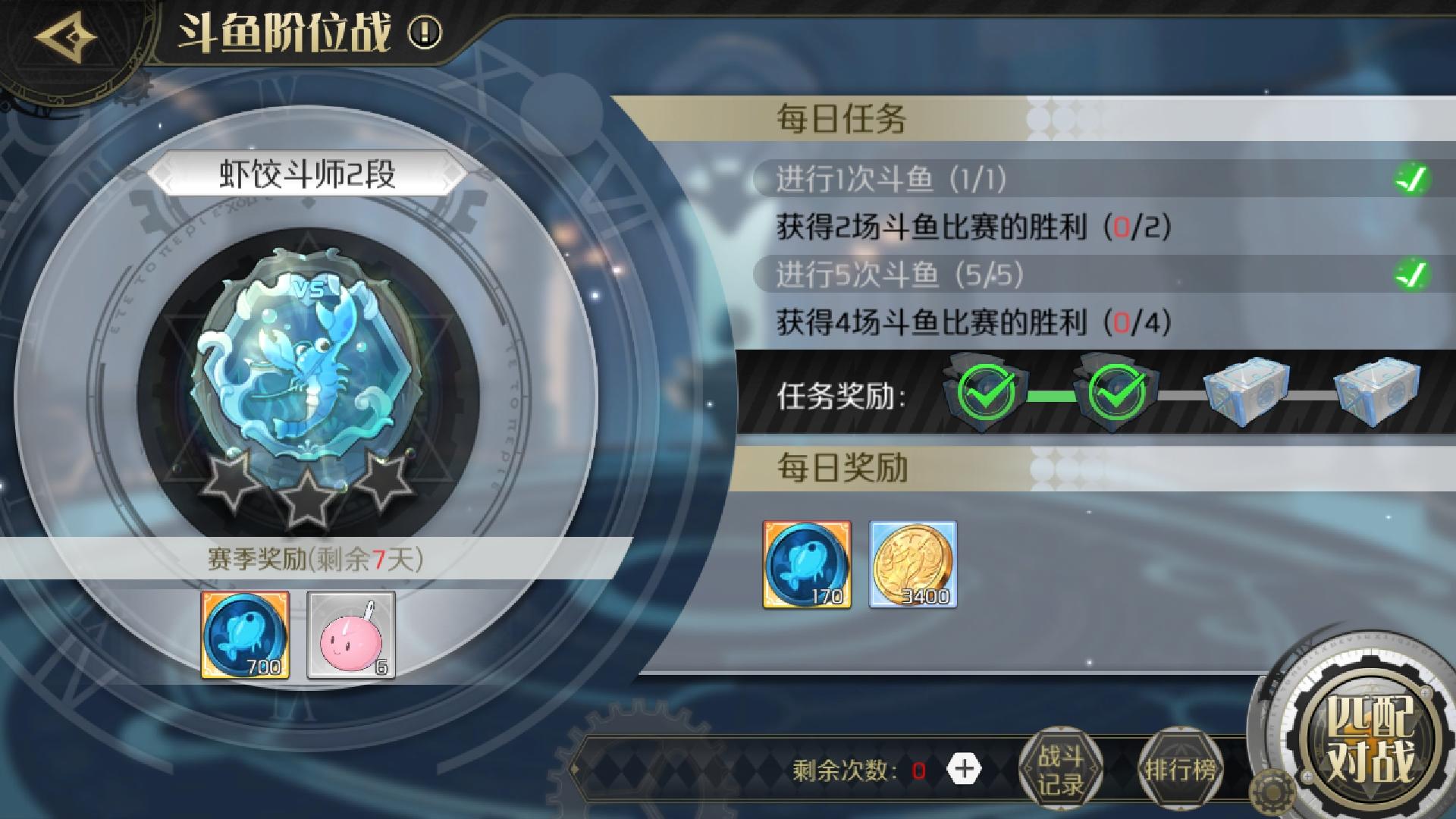This screenshot has width=1456, height=819.
Task: Tap the pink slime reward item
Action: click(x=351, y=635)
